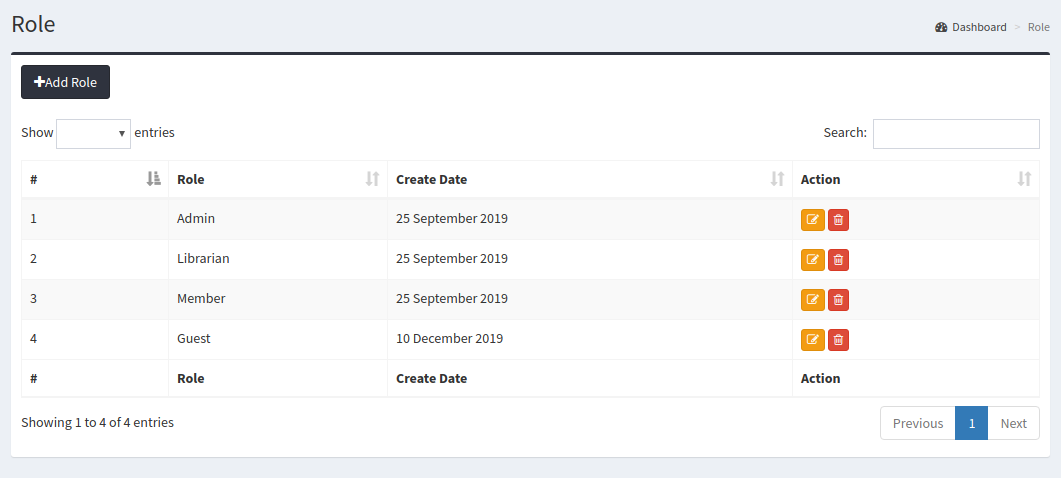Click Admin's 25 September 2019 date

(x=589, y=219)
